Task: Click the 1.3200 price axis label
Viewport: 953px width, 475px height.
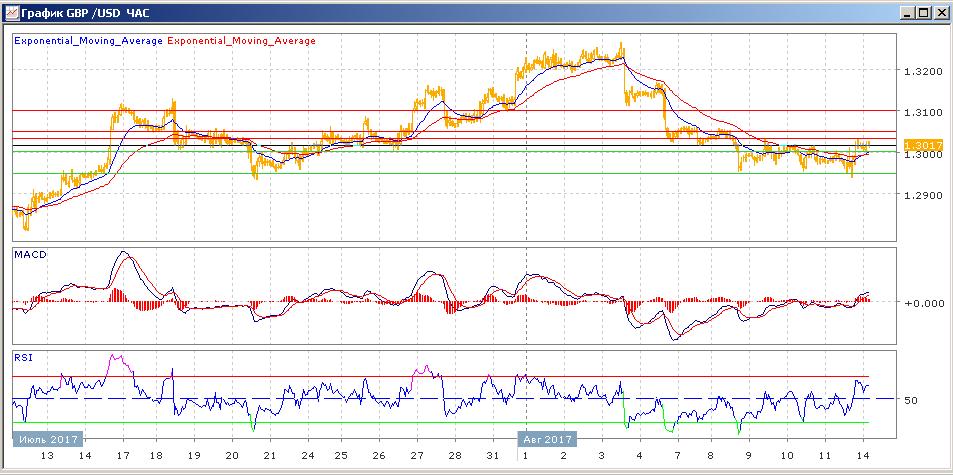Action: tap(922, 72)
